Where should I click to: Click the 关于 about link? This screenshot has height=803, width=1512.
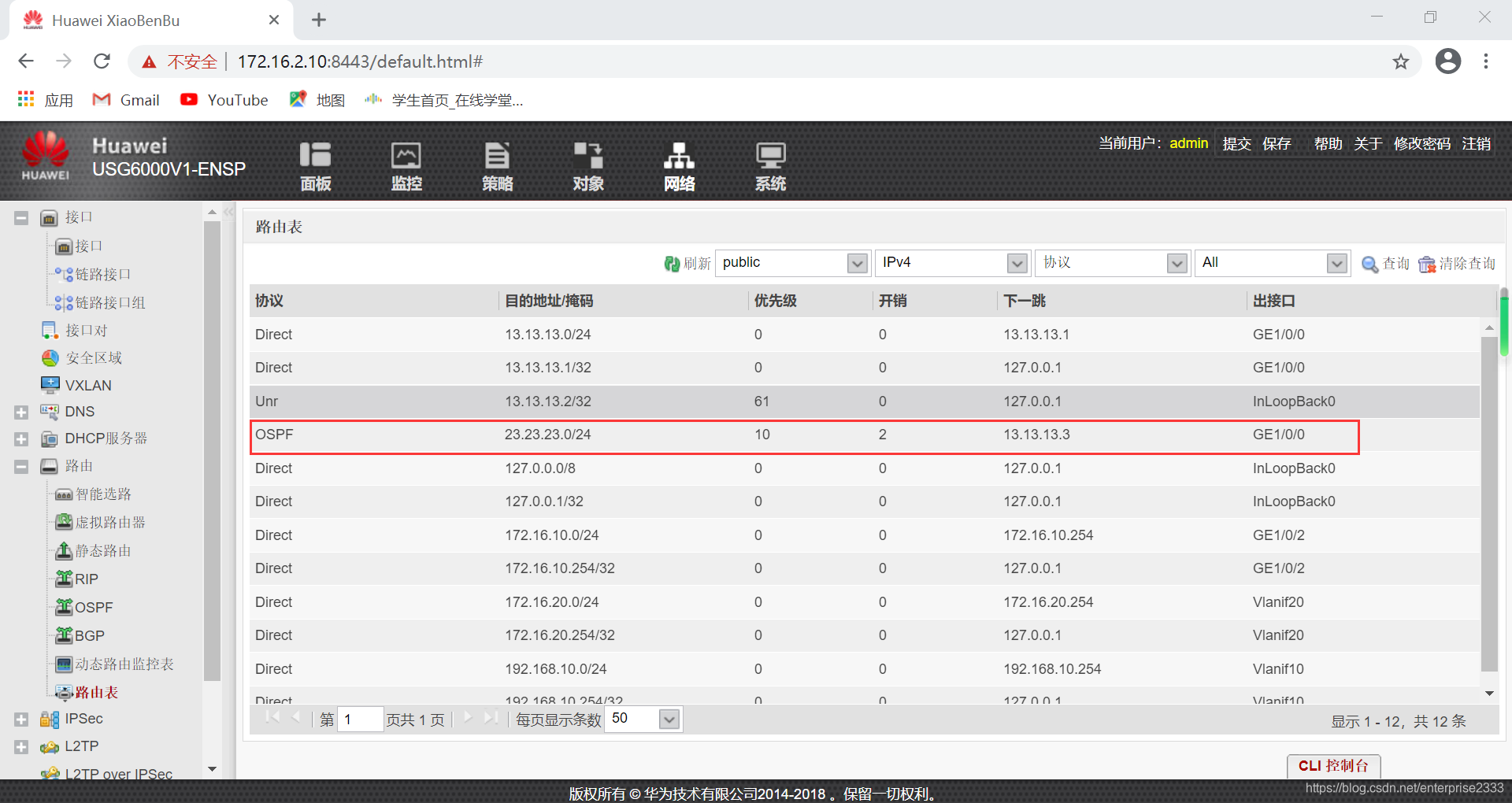[1368, 143]
